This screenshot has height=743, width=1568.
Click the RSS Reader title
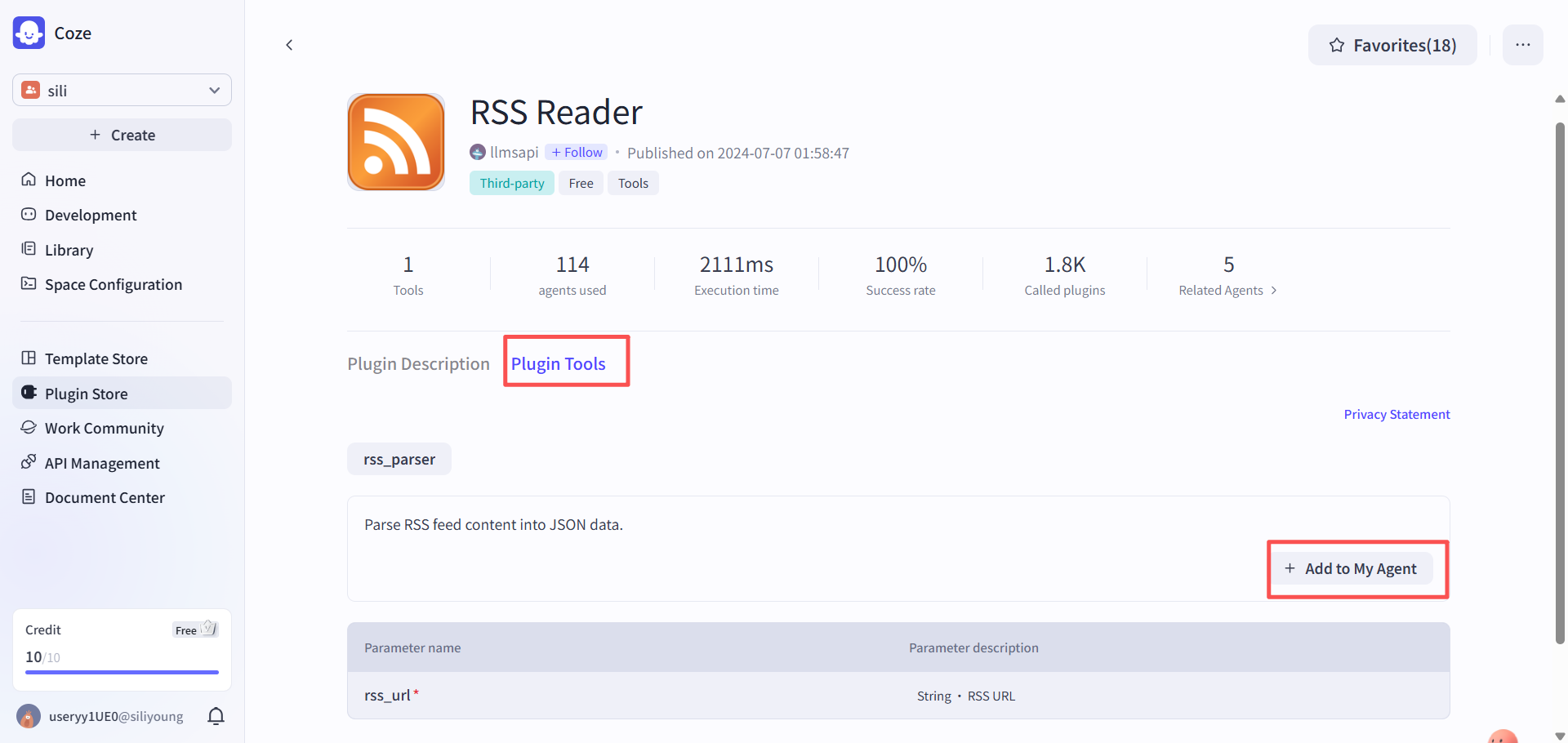pos(556,112)
